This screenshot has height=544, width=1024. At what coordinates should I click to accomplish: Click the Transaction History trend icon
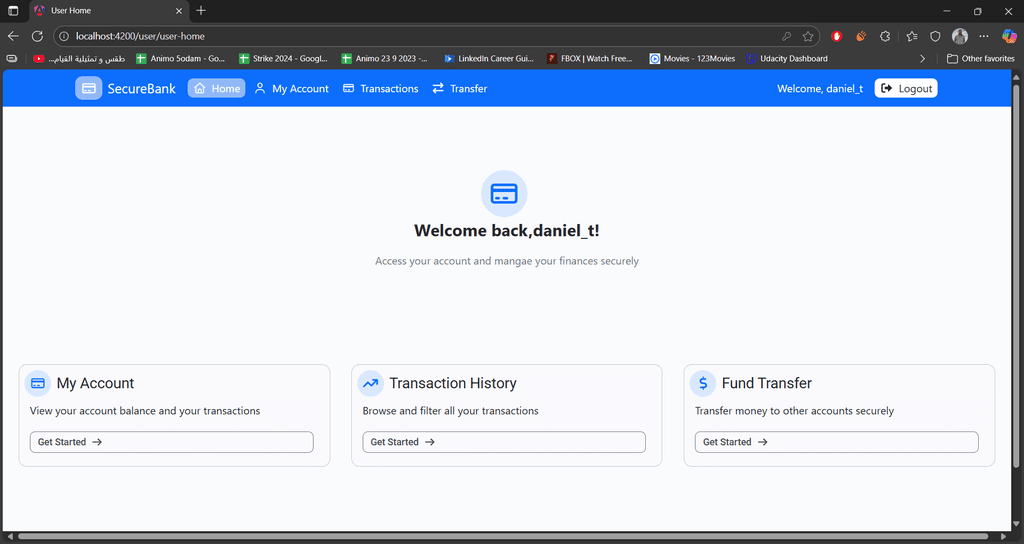[370, 383]
